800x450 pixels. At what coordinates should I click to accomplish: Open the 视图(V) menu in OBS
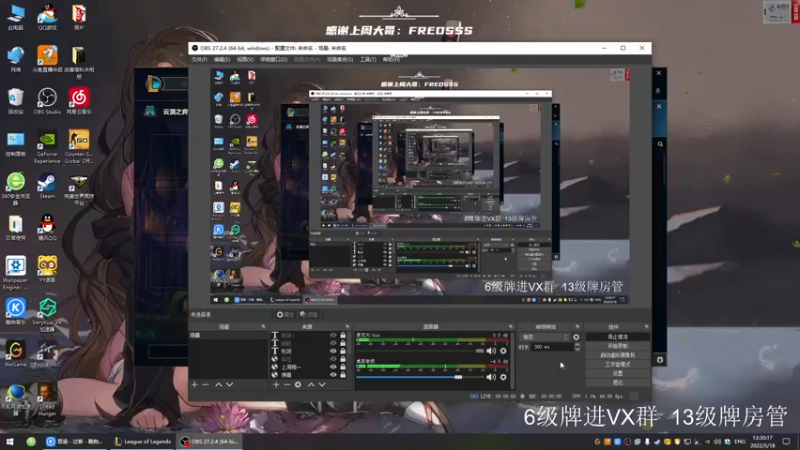(x=245, y=60)
